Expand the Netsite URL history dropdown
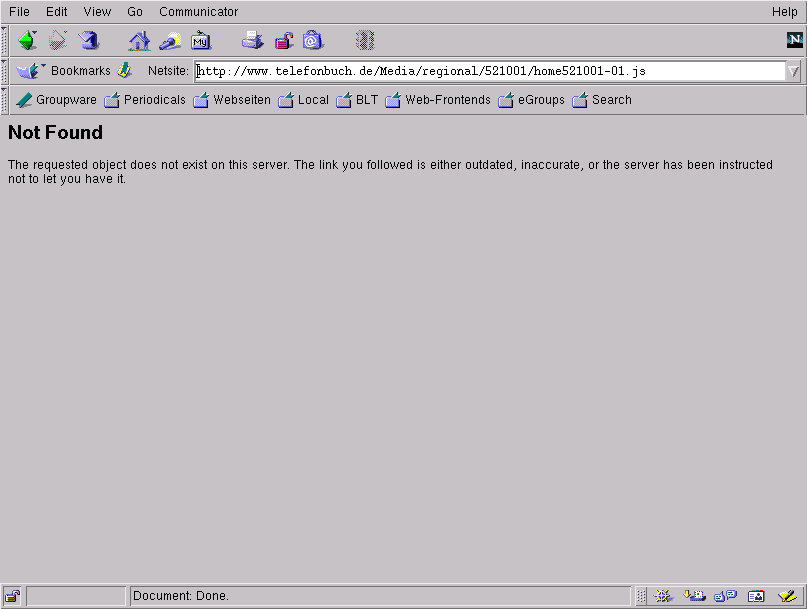 [x=793, y=71]
